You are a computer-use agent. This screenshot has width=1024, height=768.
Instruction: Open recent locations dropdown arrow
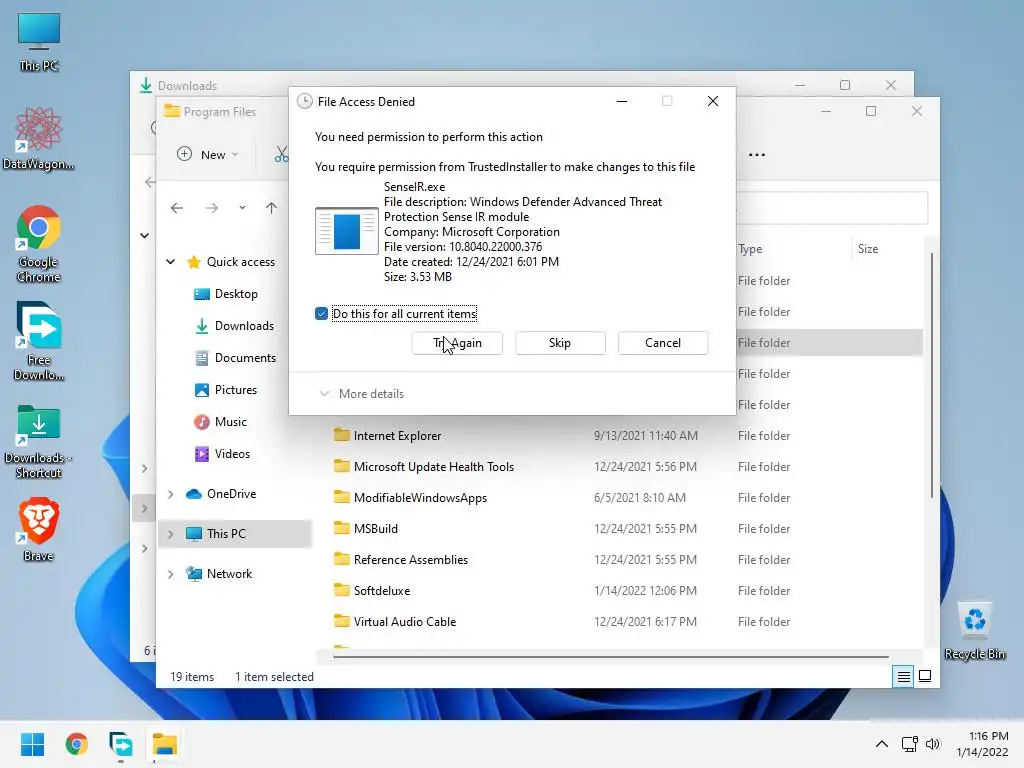(242, 208)
